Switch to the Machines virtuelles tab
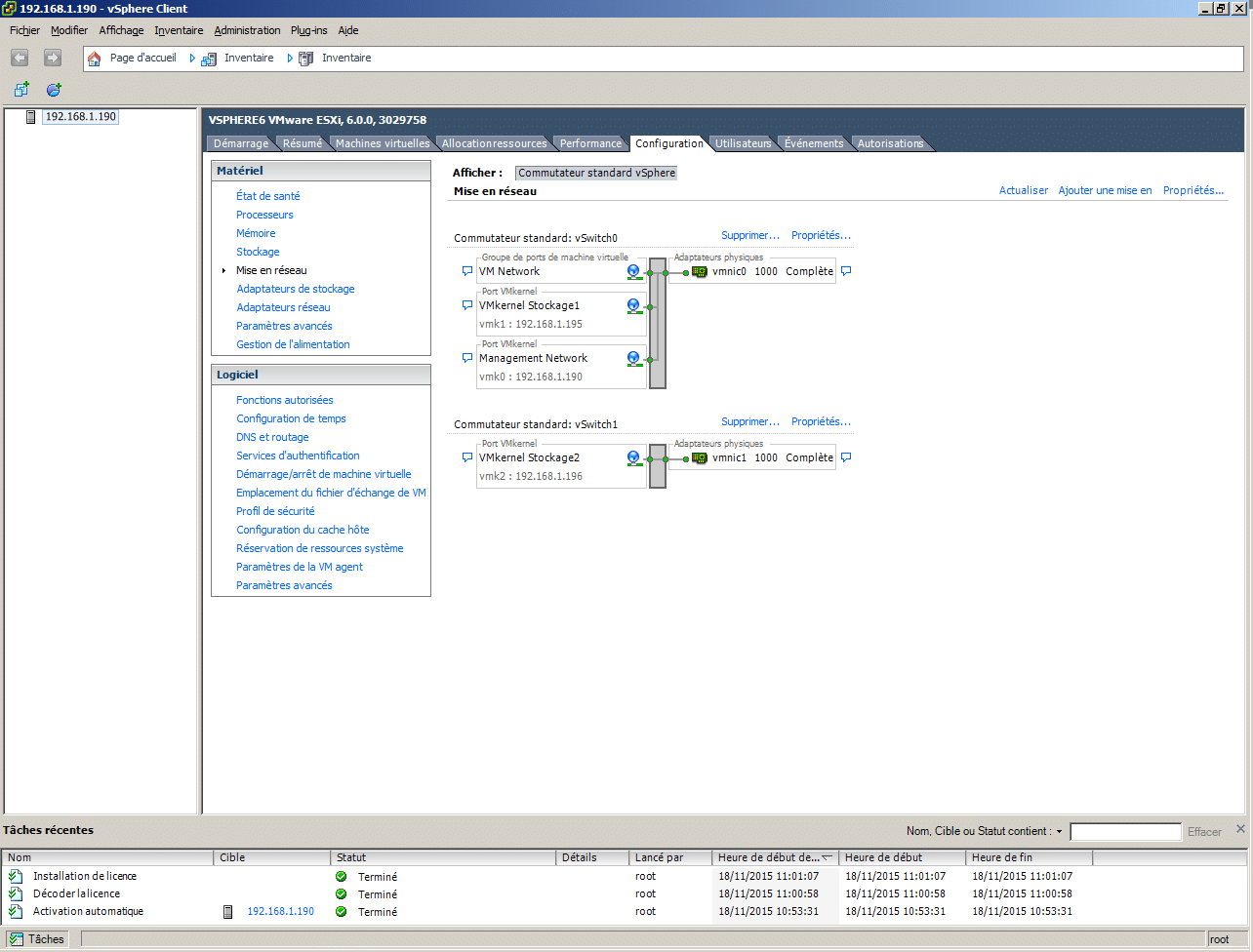1253x952 pixels. coord(383,143)
